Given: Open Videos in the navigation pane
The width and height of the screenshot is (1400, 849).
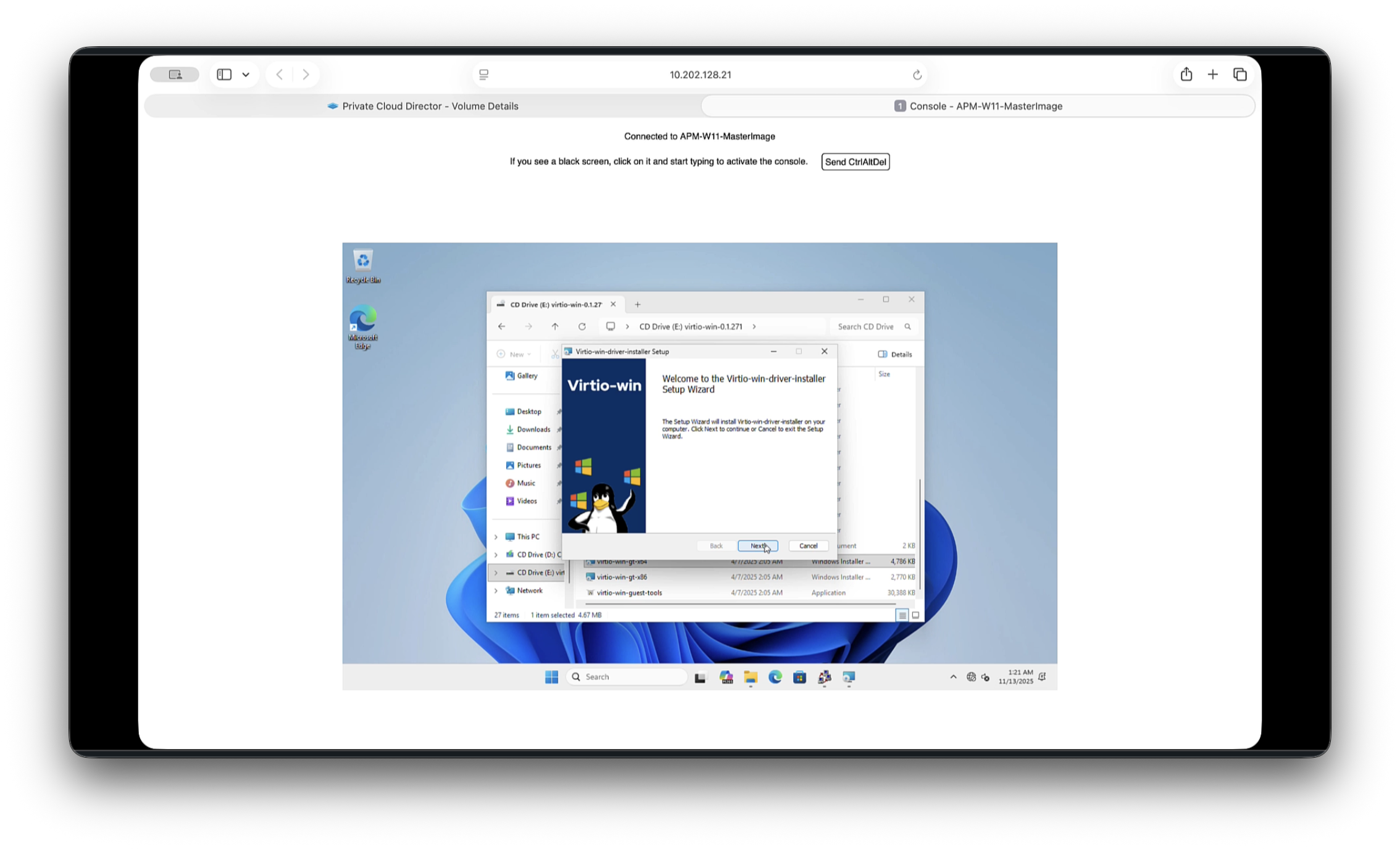Looking at the screenshot, I should [x=521, y=501].
